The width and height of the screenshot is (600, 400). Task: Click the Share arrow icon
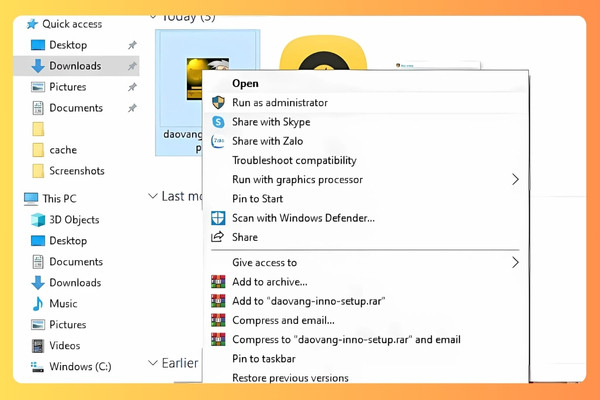click(218, 237)
